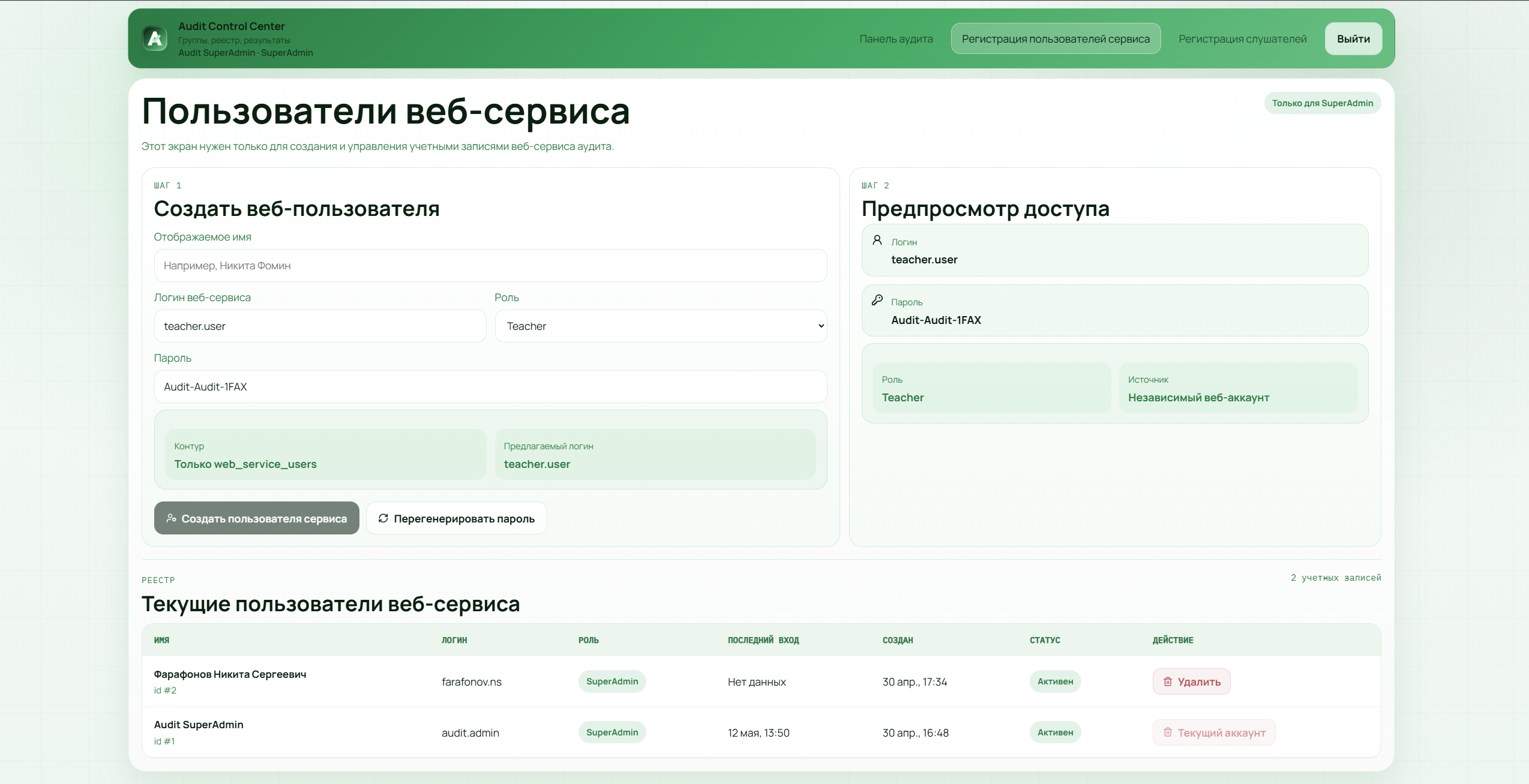Click the Выйти button

click(1353, 39)
